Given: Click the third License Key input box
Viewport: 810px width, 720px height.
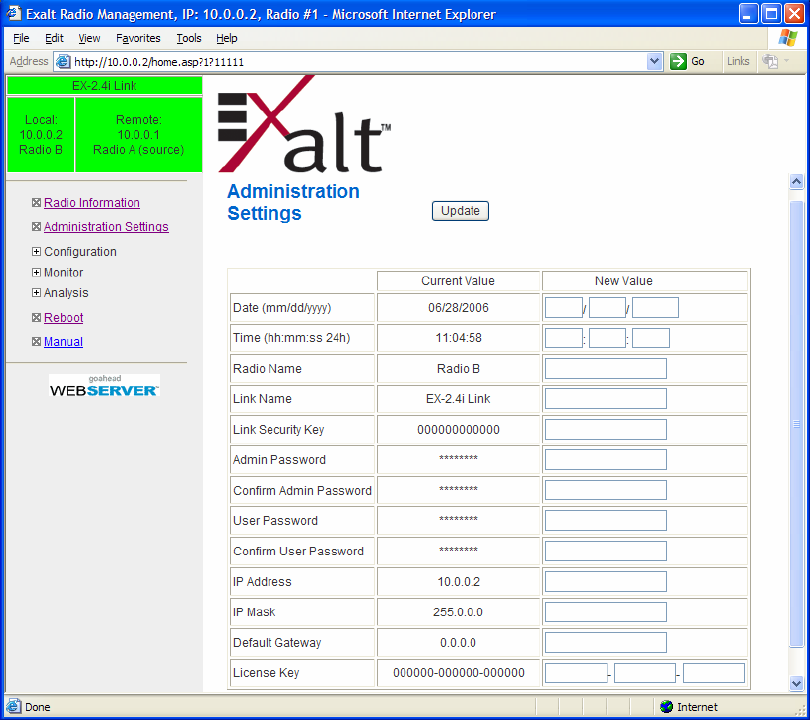Looking at the screenshot, I should pyautogui.click(x=714, y=673).
